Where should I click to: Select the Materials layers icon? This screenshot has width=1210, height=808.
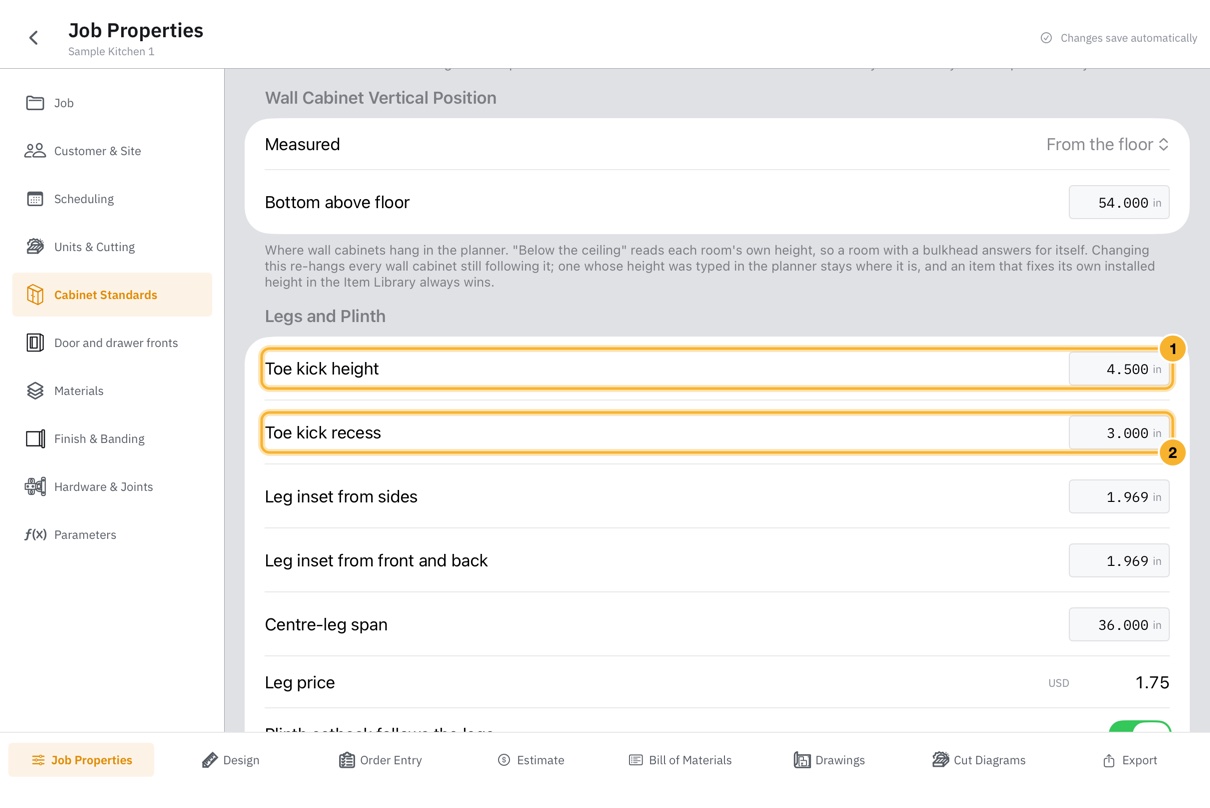35,391
